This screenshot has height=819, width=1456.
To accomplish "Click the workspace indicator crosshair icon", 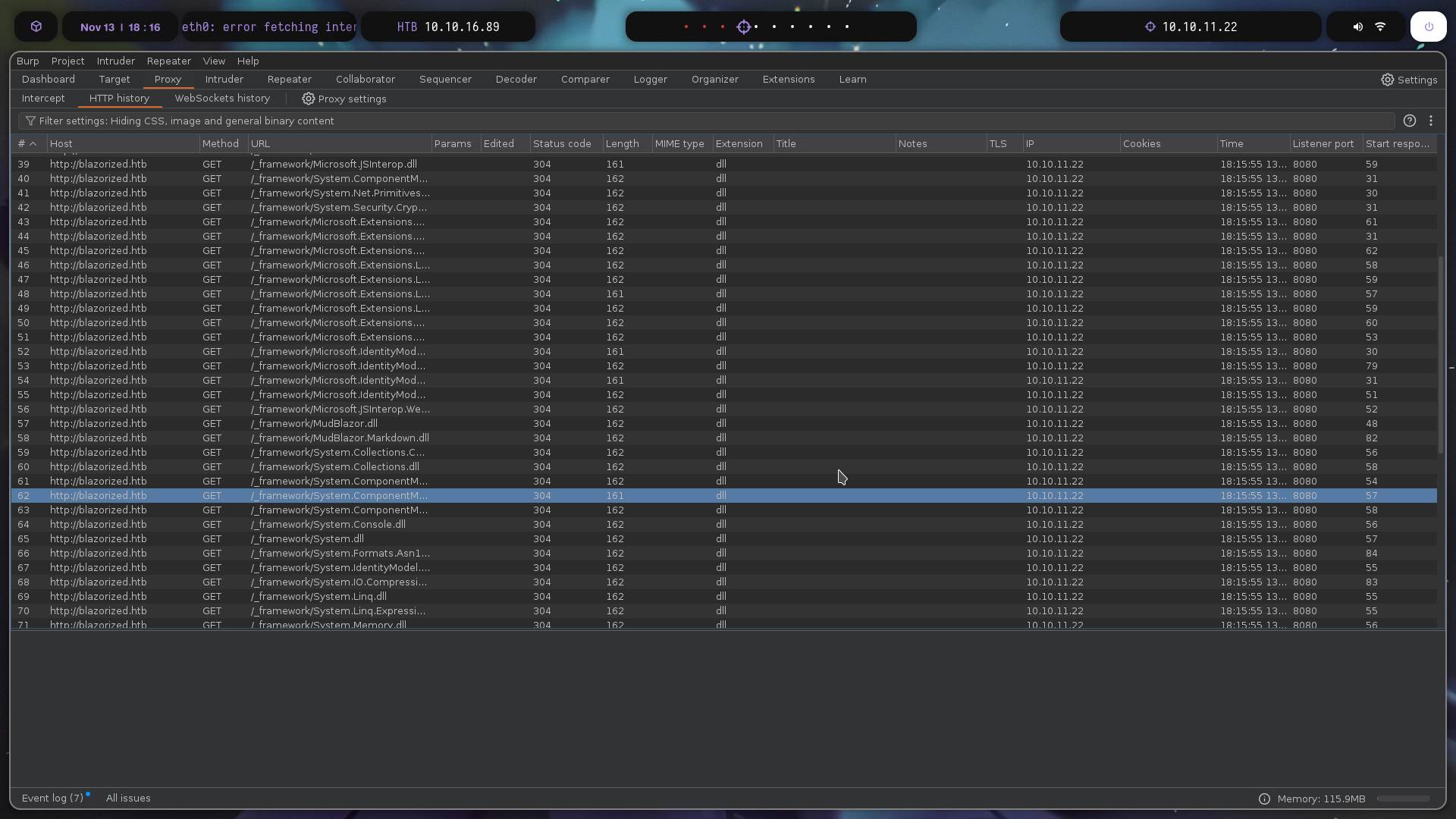I will (x=744, y=27).
